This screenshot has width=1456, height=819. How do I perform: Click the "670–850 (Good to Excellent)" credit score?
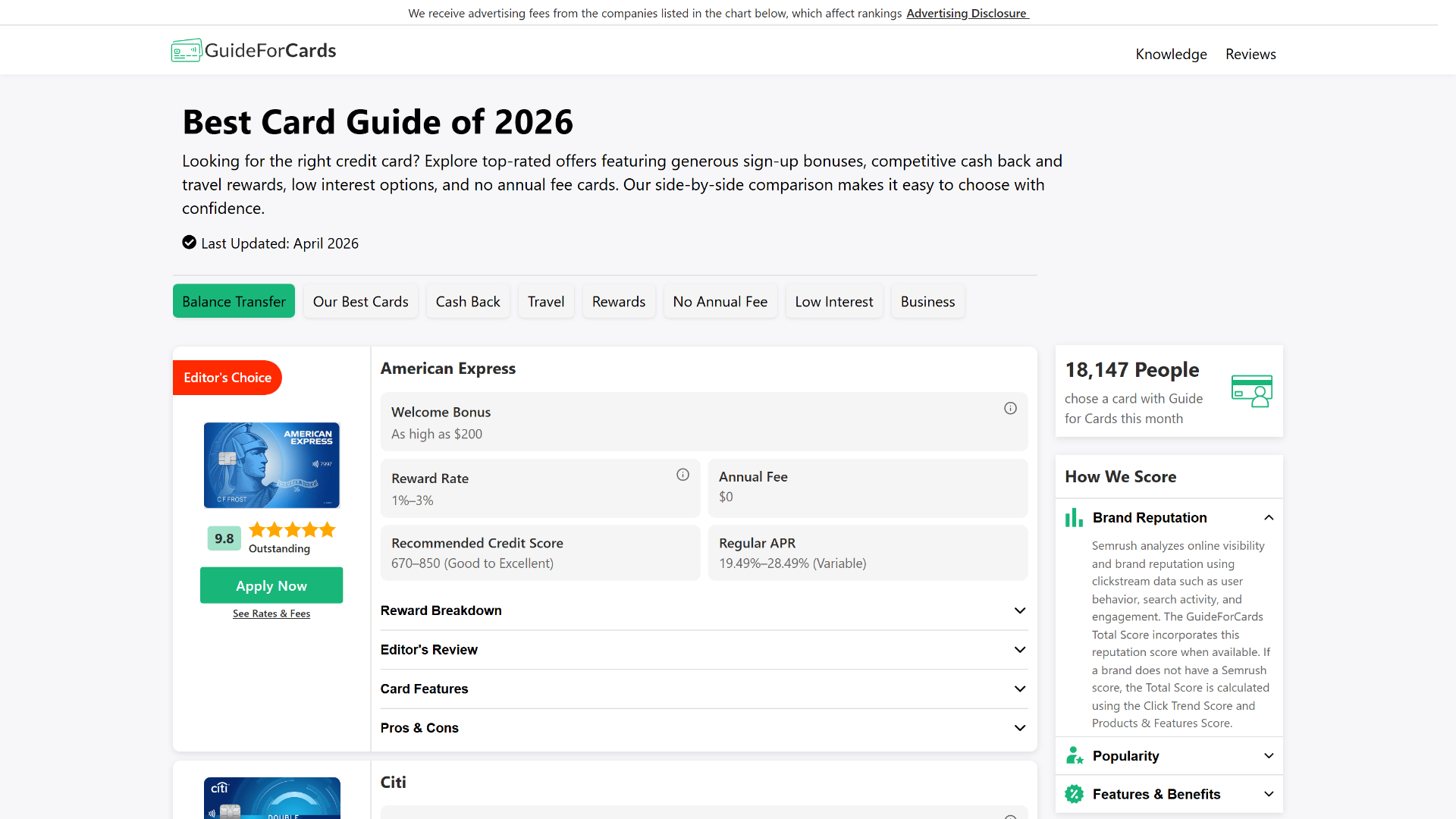click(x=472, y=563)
